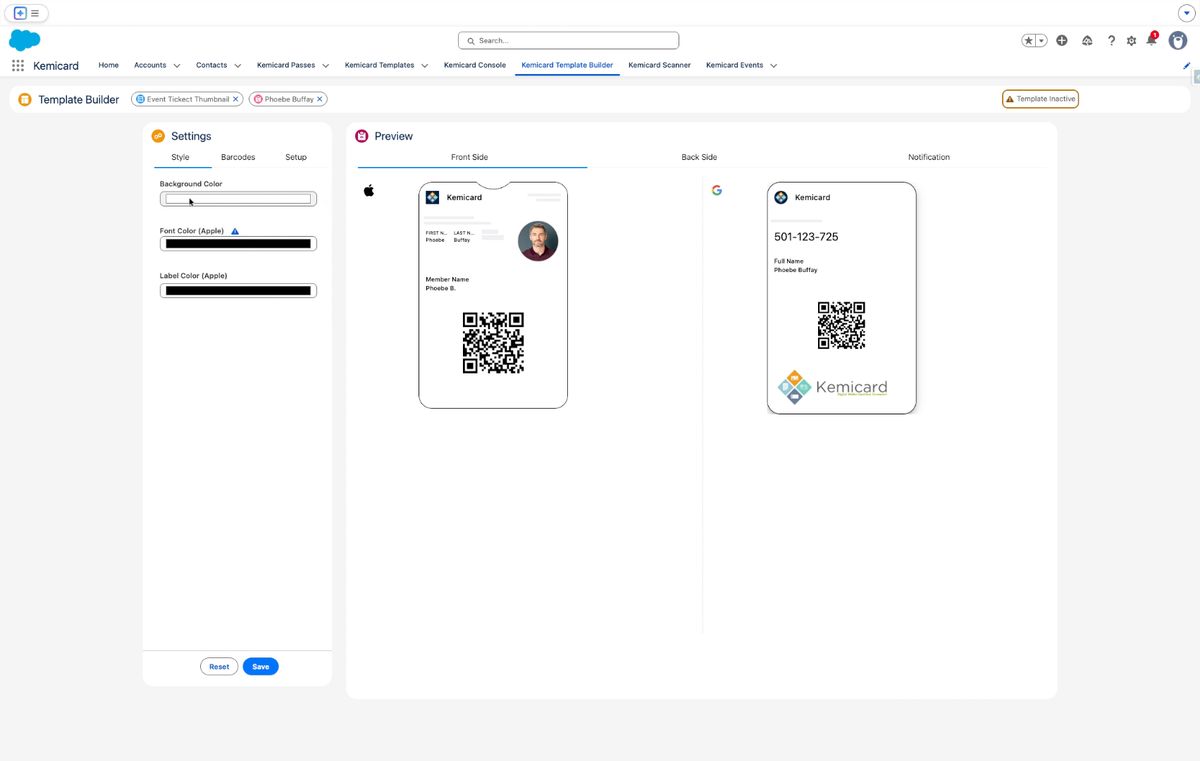This screenshot has height=761, width=1200.
Task: Click the orange Settings panel icon
Action: [x=158, y=136]
